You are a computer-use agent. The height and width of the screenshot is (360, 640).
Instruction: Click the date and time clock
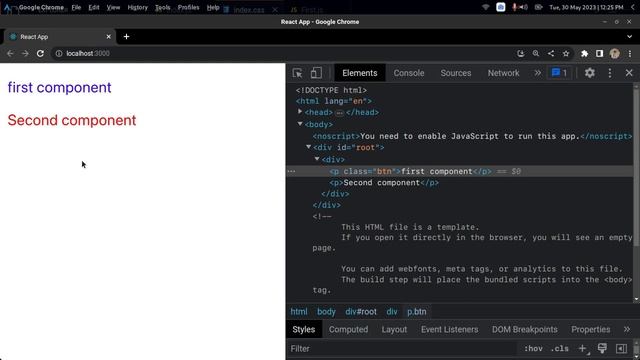pos(586,7)
